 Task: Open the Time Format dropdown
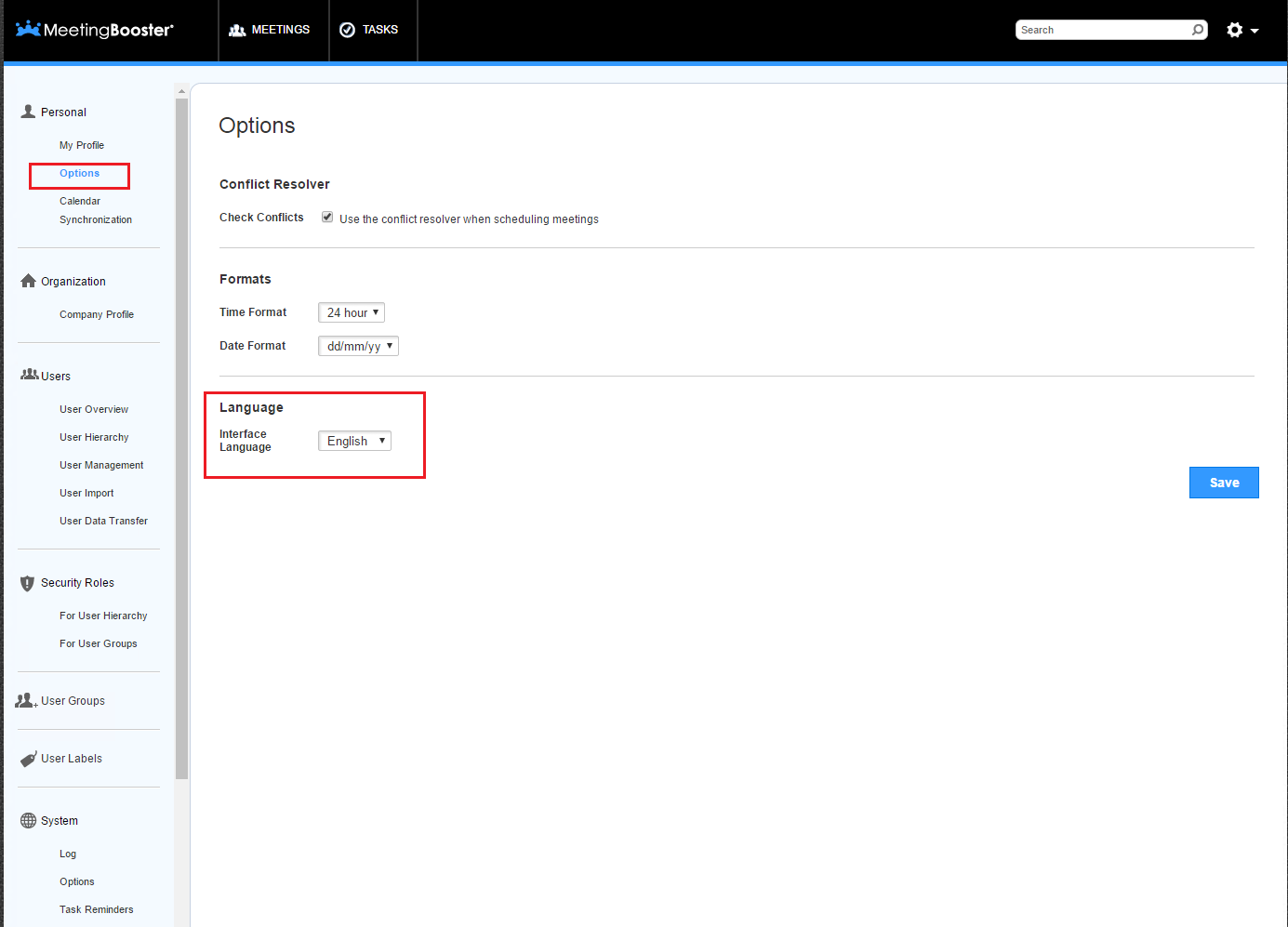pyautogui.click(x=351, y=312)
